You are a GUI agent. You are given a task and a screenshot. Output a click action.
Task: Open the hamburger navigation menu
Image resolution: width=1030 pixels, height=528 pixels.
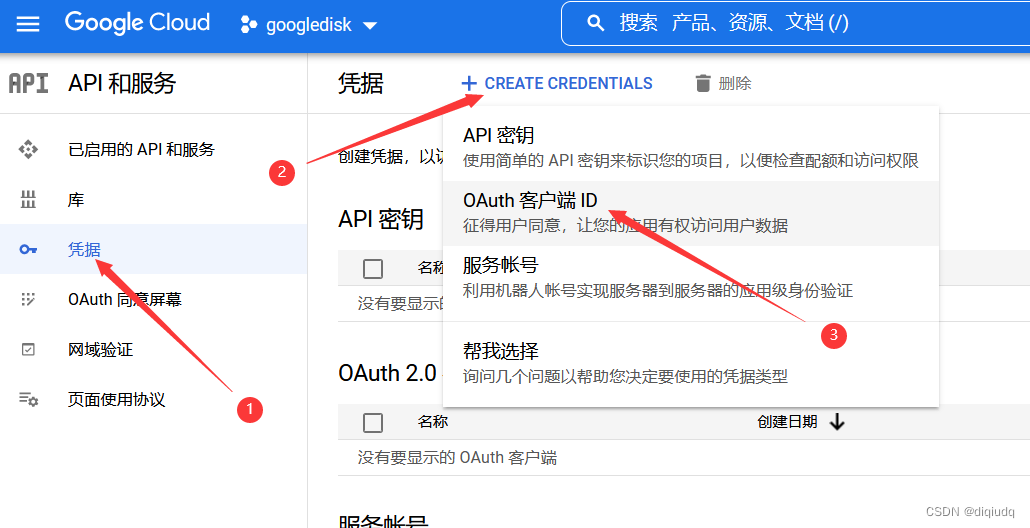[28, 24]
